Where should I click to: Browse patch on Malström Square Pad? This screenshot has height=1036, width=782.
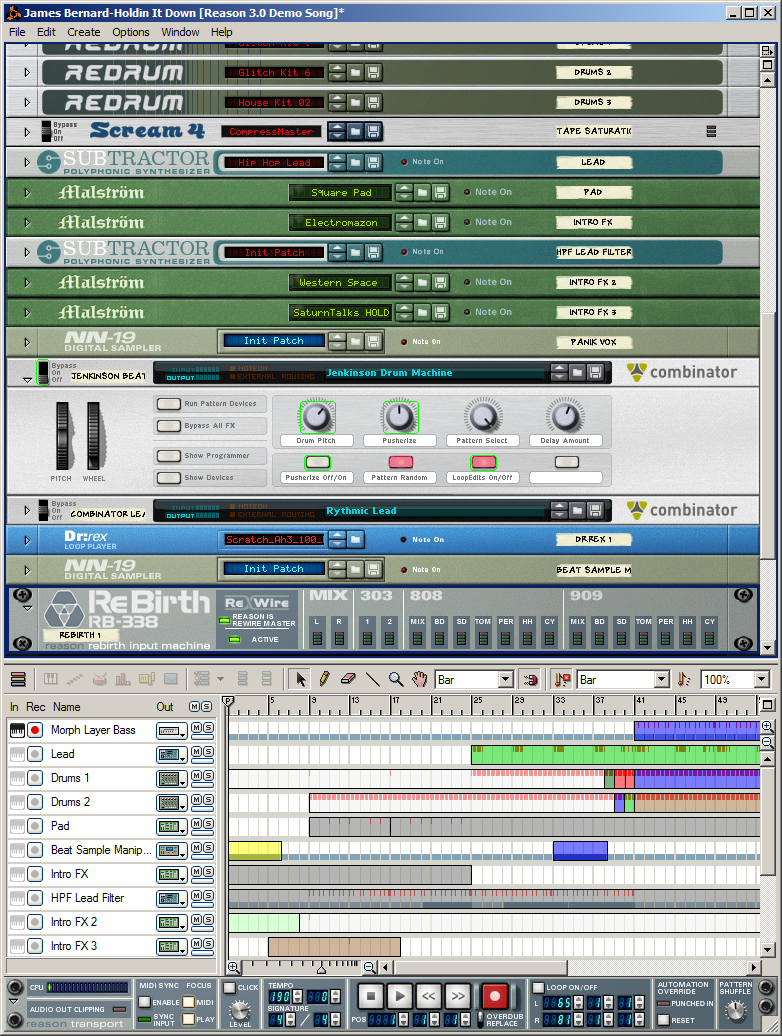[x=422, y=192]
